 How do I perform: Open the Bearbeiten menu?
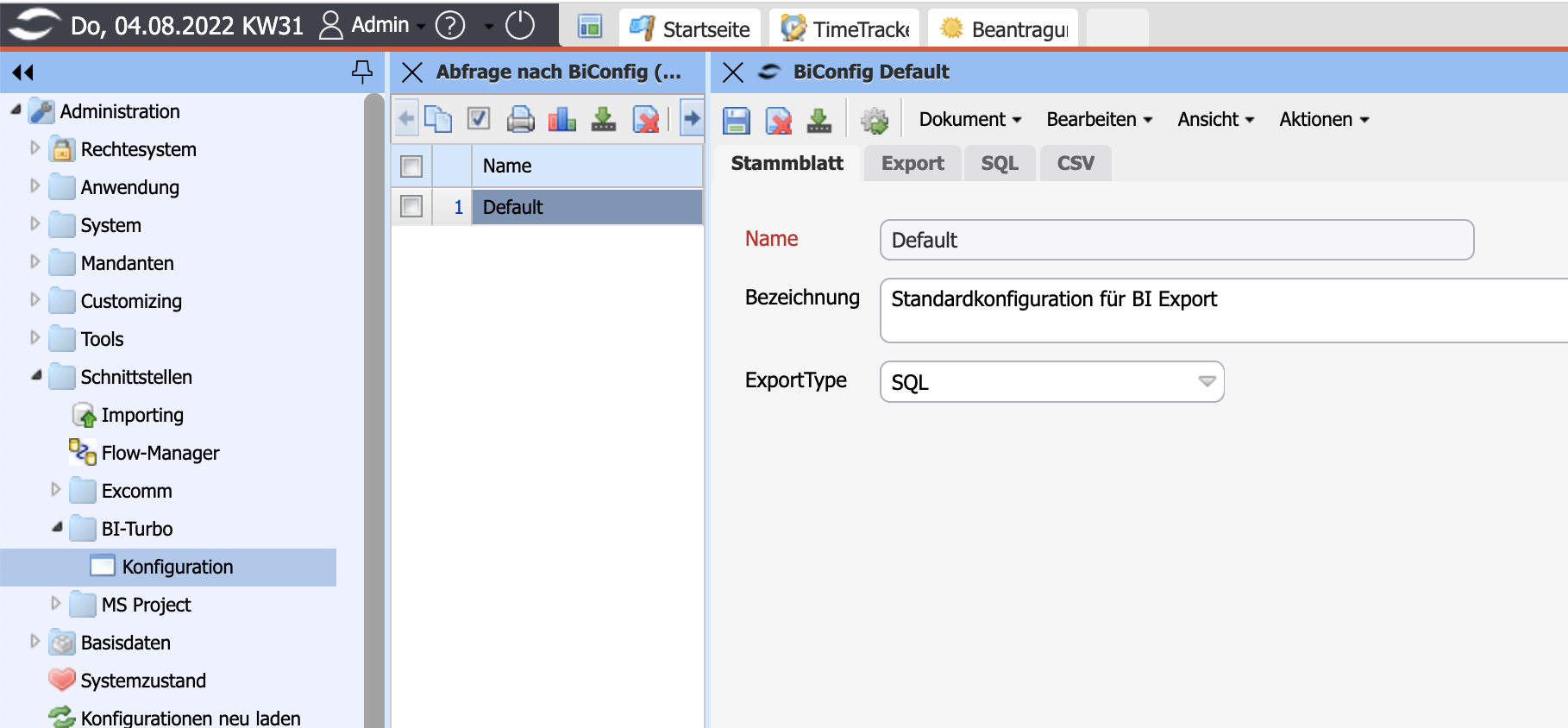(x=1099, y=119)
